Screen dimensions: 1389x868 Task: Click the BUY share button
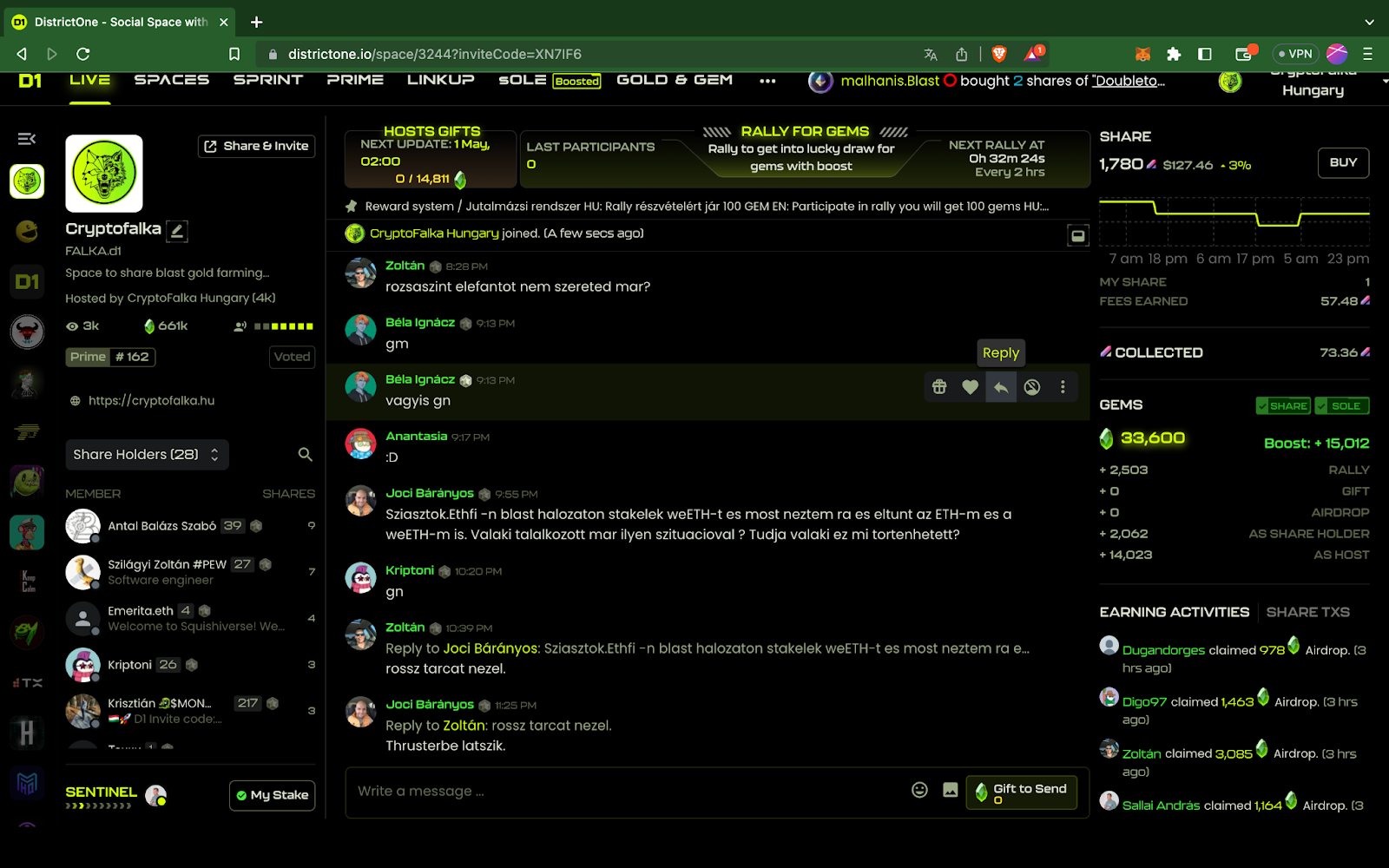tap(1343, 162)
